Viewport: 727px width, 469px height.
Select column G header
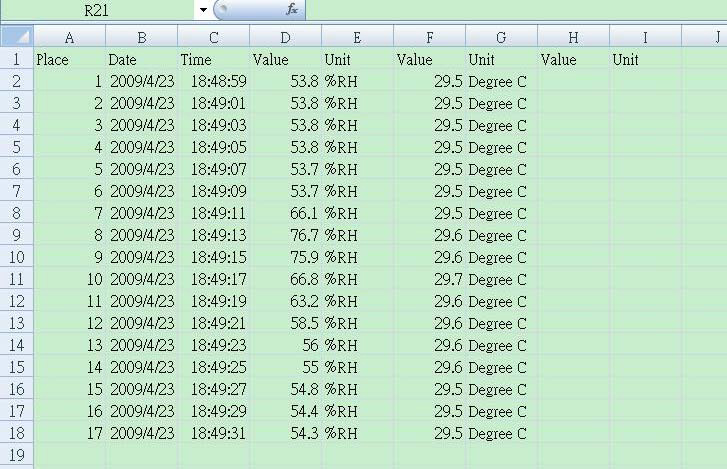502,37
